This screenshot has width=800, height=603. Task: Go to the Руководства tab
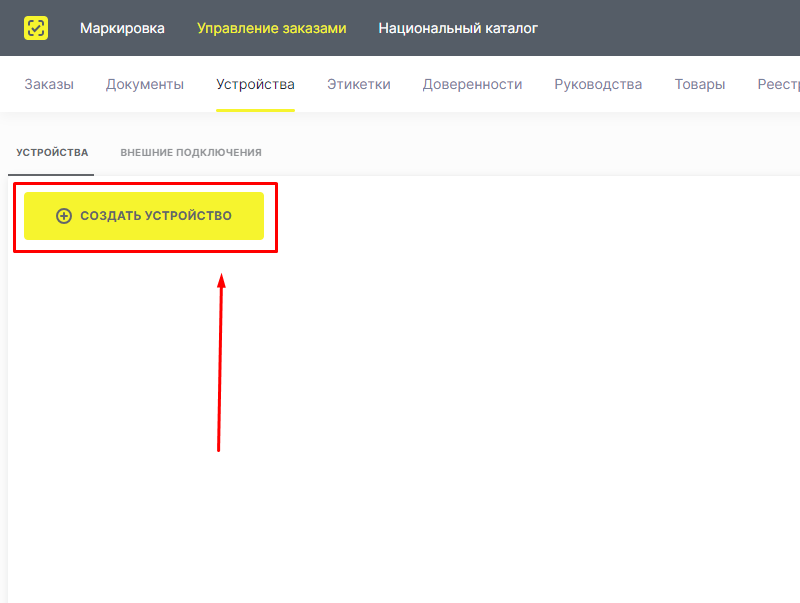597,84
